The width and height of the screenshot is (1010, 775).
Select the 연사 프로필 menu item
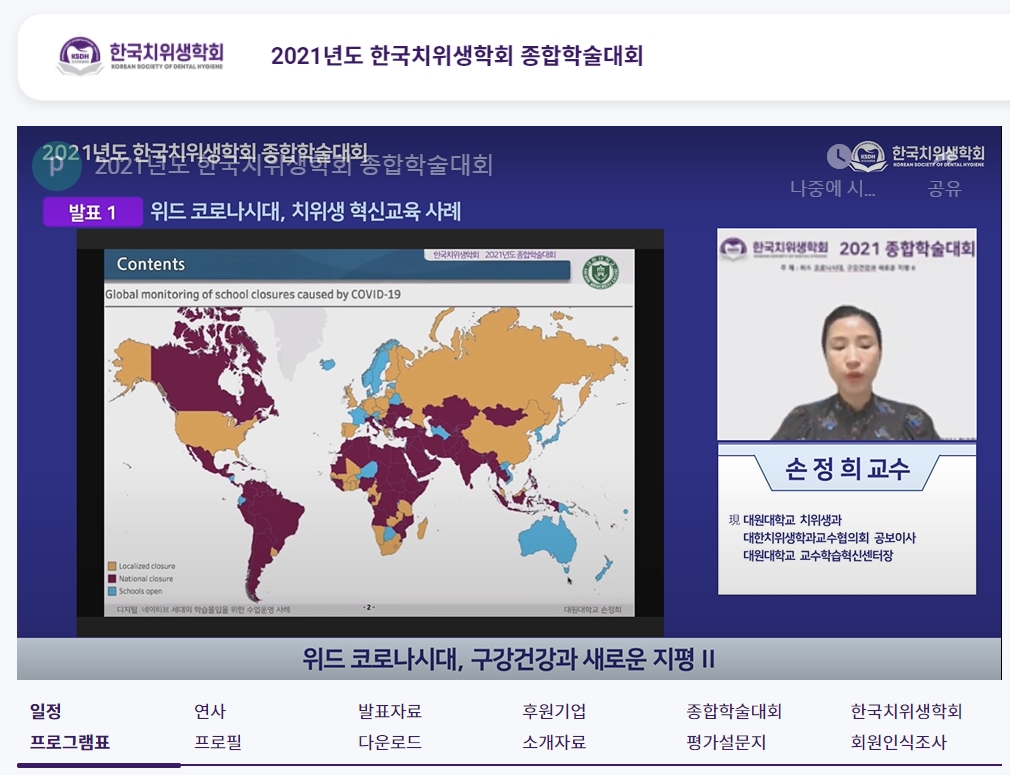pos(218,727)
